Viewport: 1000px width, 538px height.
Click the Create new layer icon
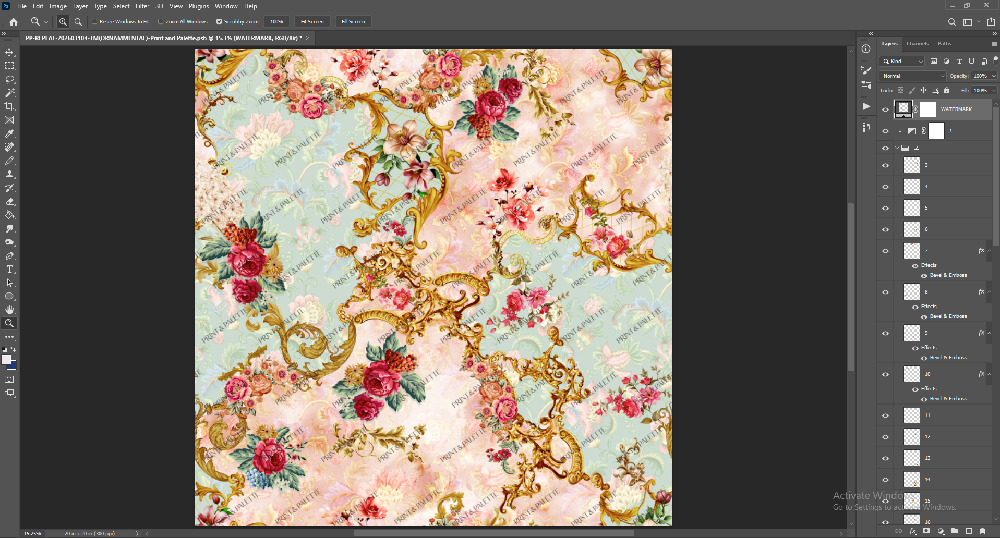click(969, 530)
